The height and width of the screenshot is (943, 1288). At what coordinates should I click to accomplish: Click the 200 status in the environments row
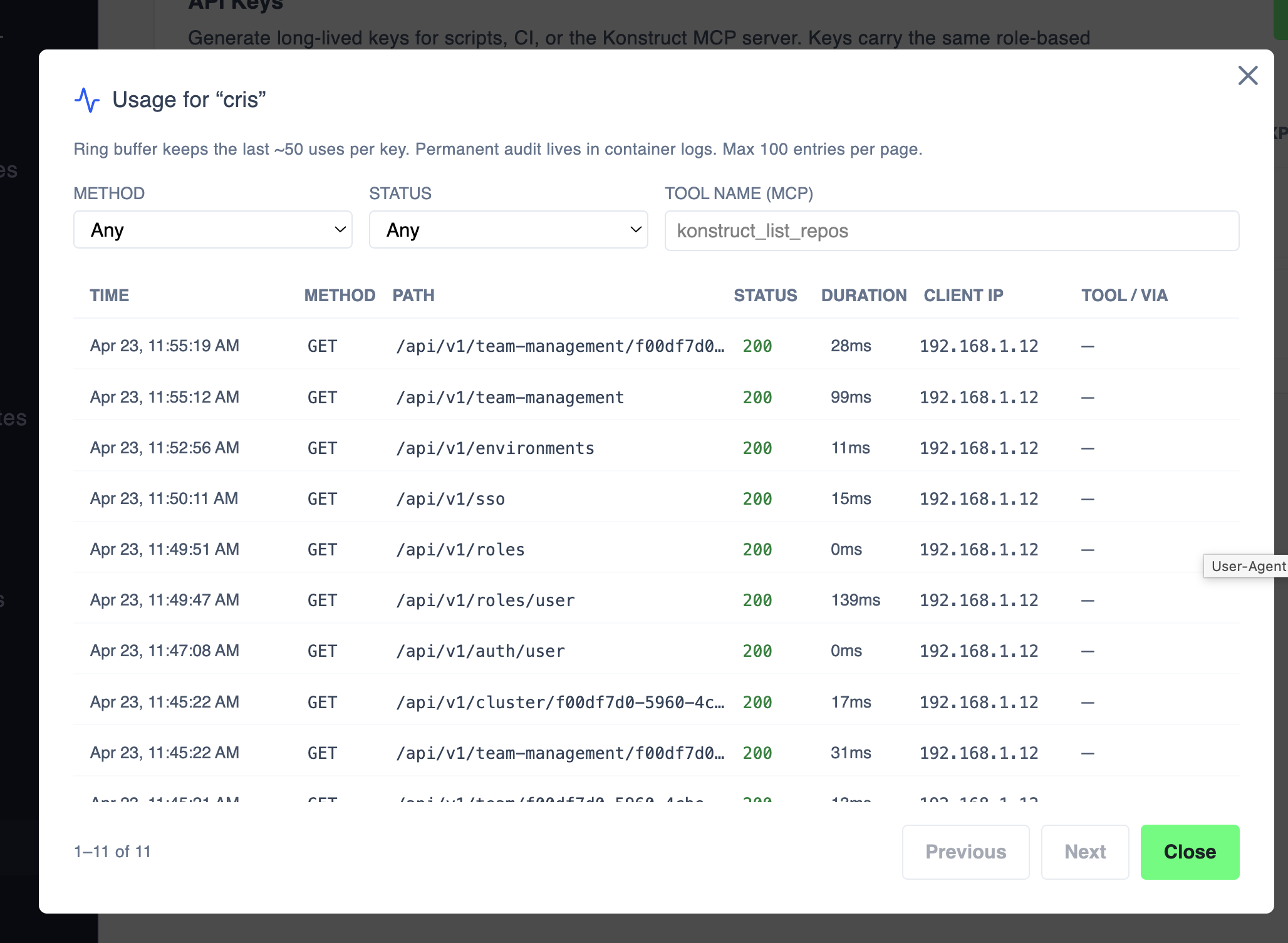click(x=757, y=448)
